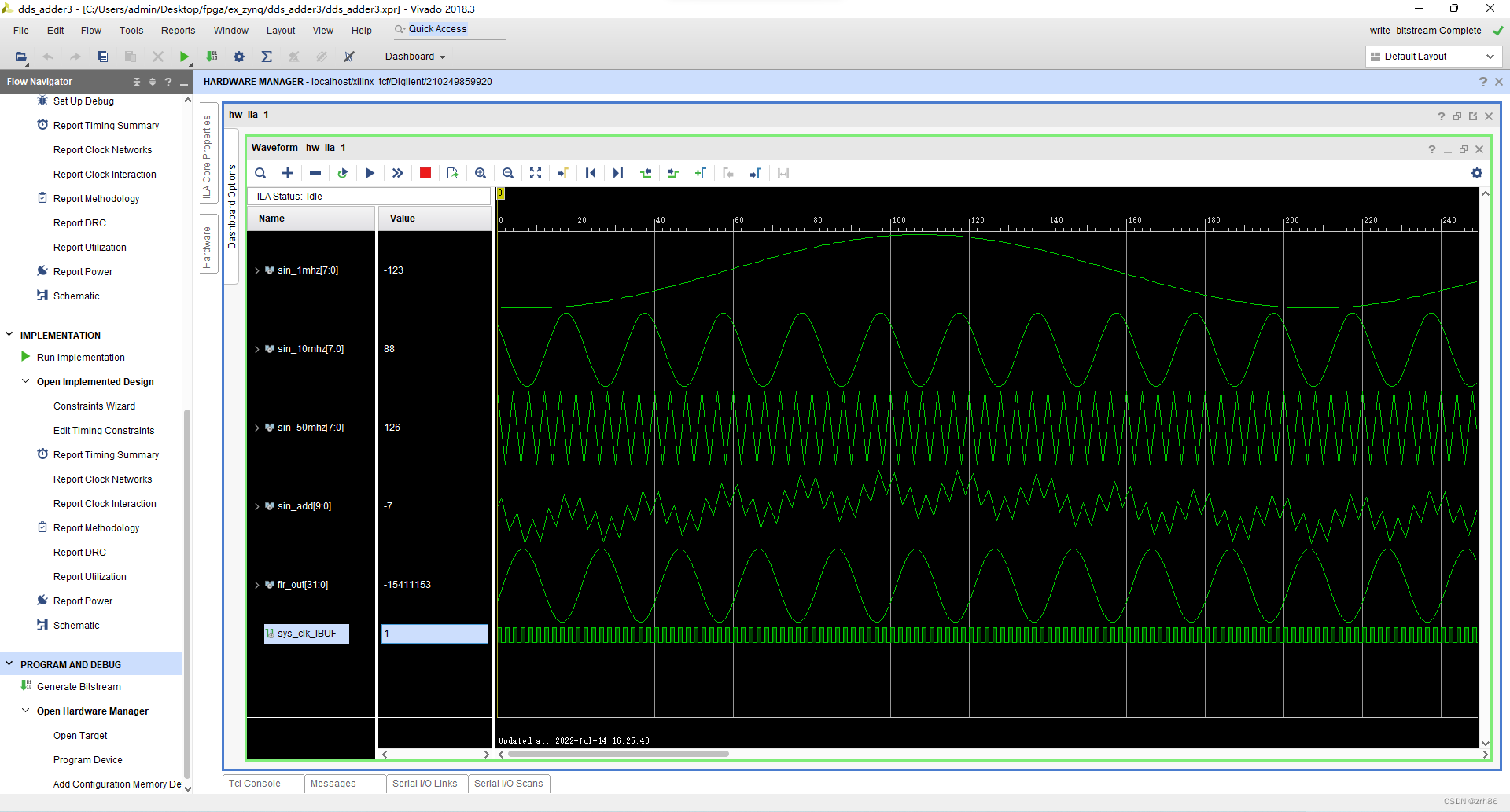1510x812 pixels.
Task: Click Expand All icon in Flow Navigator header
Action: tap(153, 82)
